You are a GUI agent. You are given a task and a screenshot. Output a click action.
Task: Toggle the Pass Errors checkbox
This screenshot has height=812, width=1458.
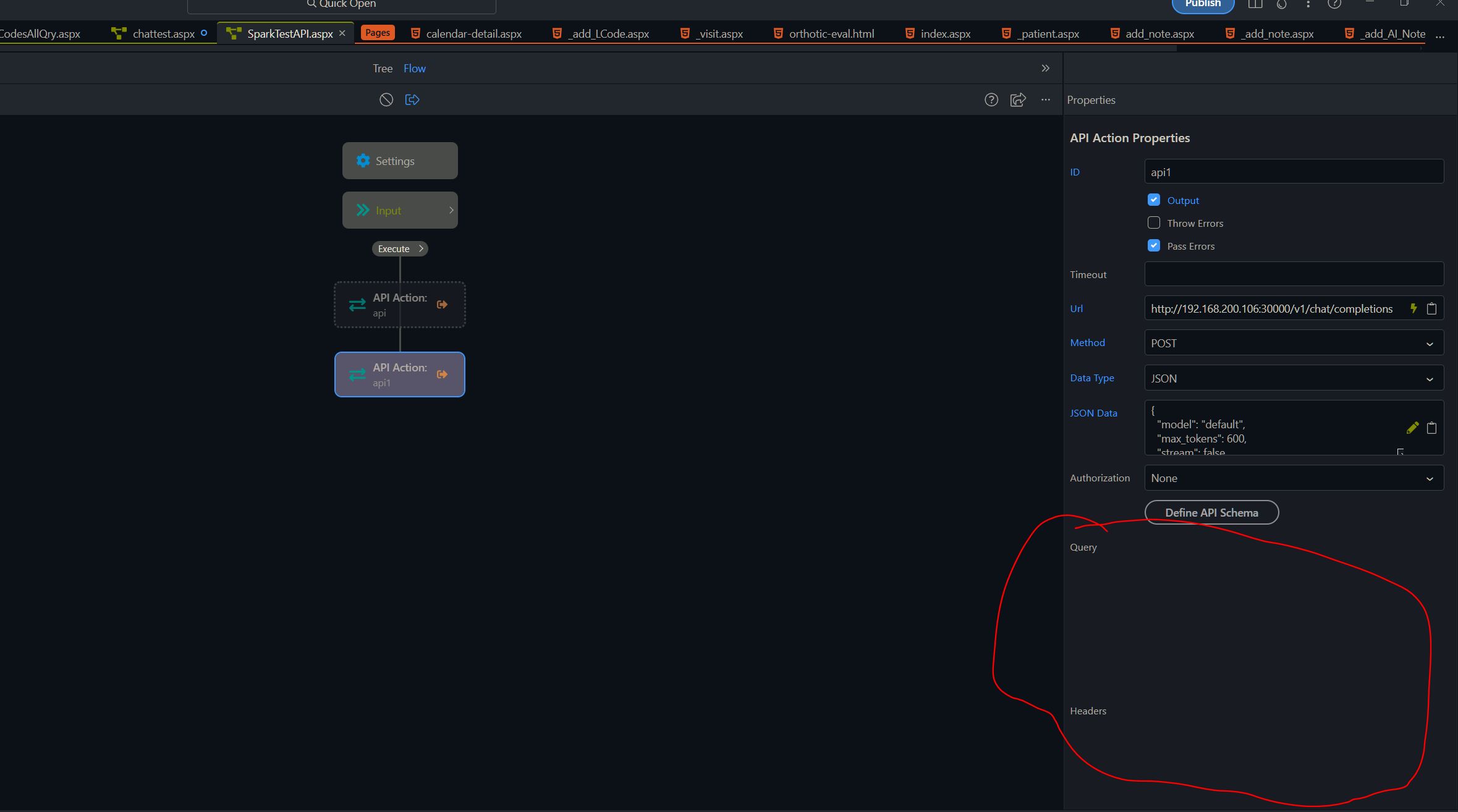[1154, 245]
